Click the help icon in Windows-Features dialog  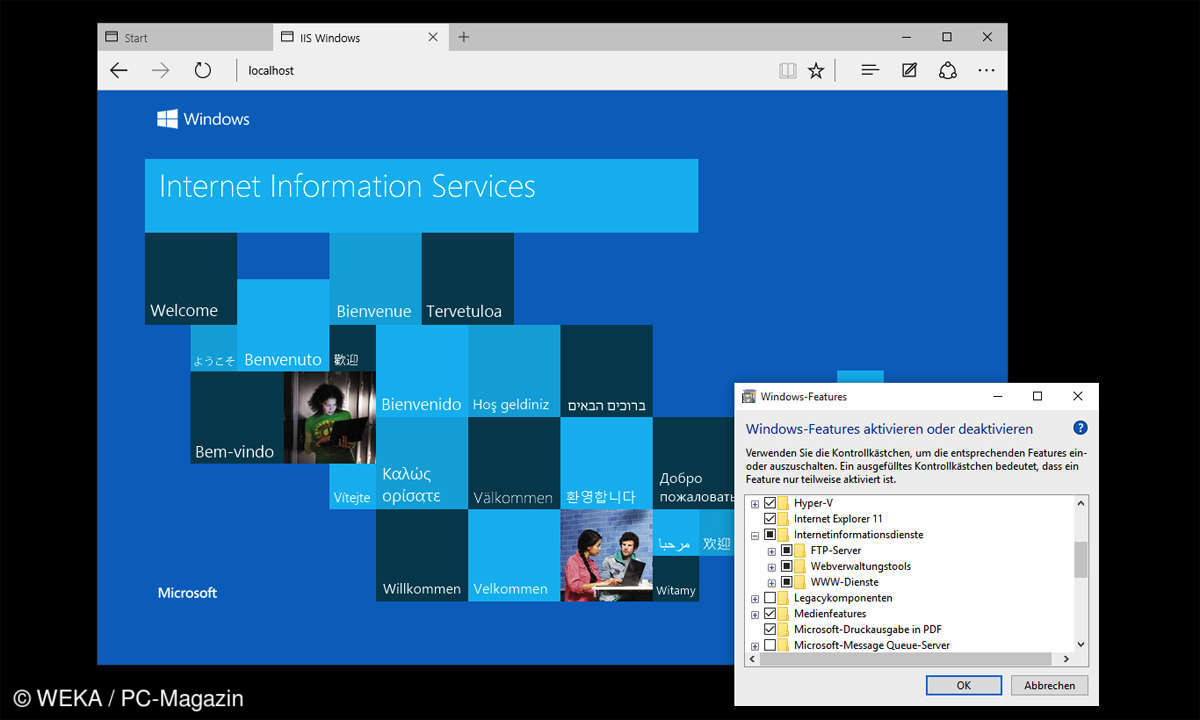point(1080,428)
